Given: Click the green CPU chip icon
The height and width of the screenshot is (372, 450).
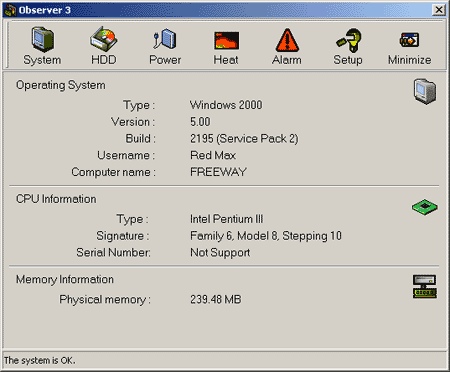Looking at the screenshot, I should coord(425,207).
